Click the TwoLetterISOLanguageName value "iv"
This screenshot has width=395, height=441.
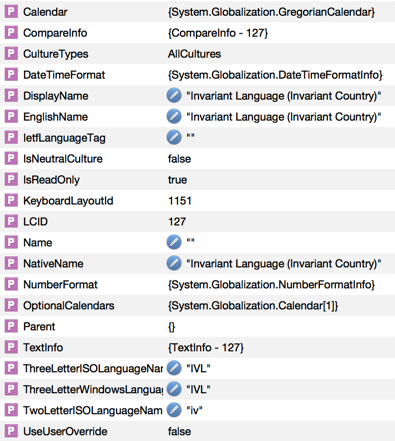194,410
